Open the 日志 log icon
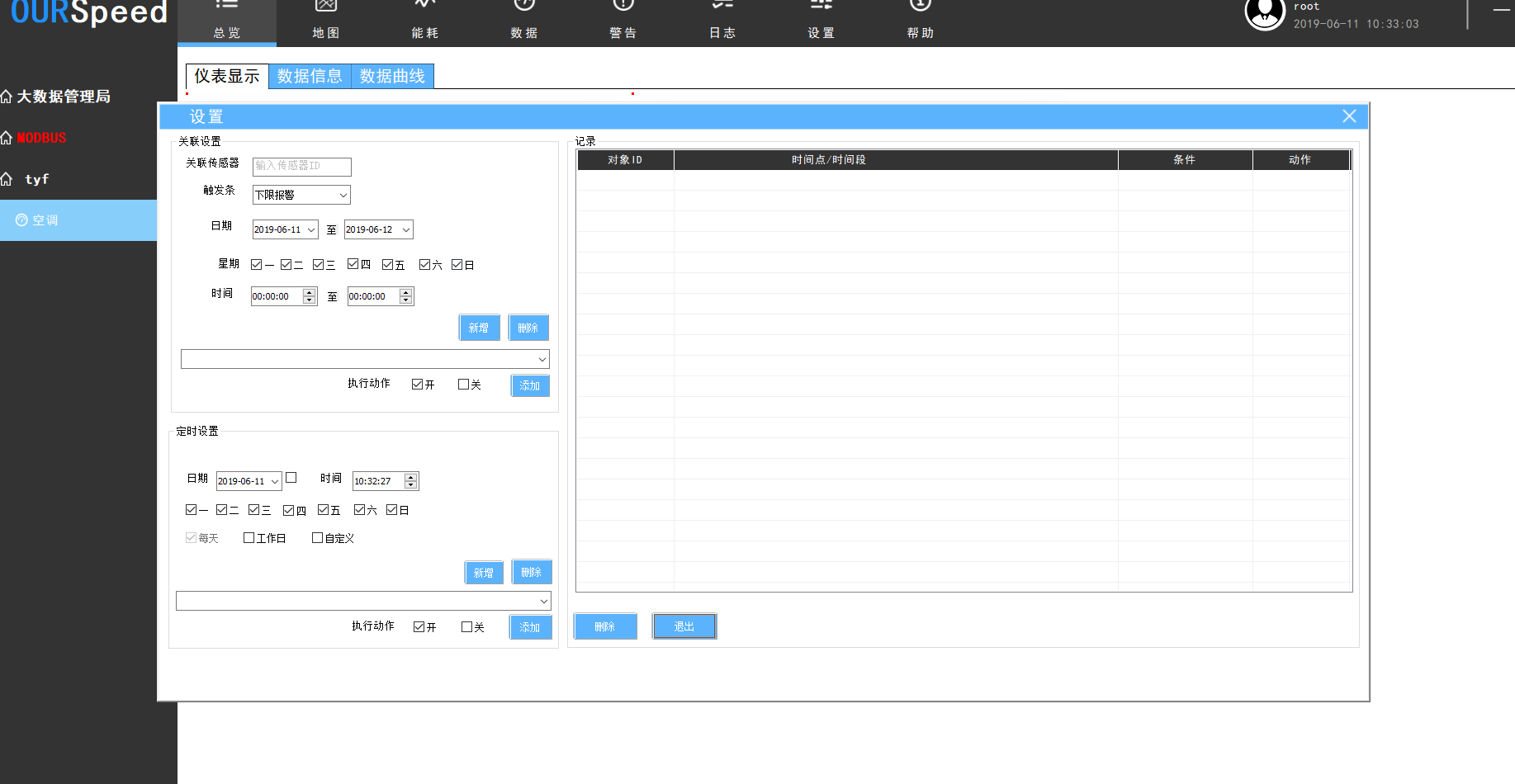This screenshot has width=1515, height=784. coord(722,7)
